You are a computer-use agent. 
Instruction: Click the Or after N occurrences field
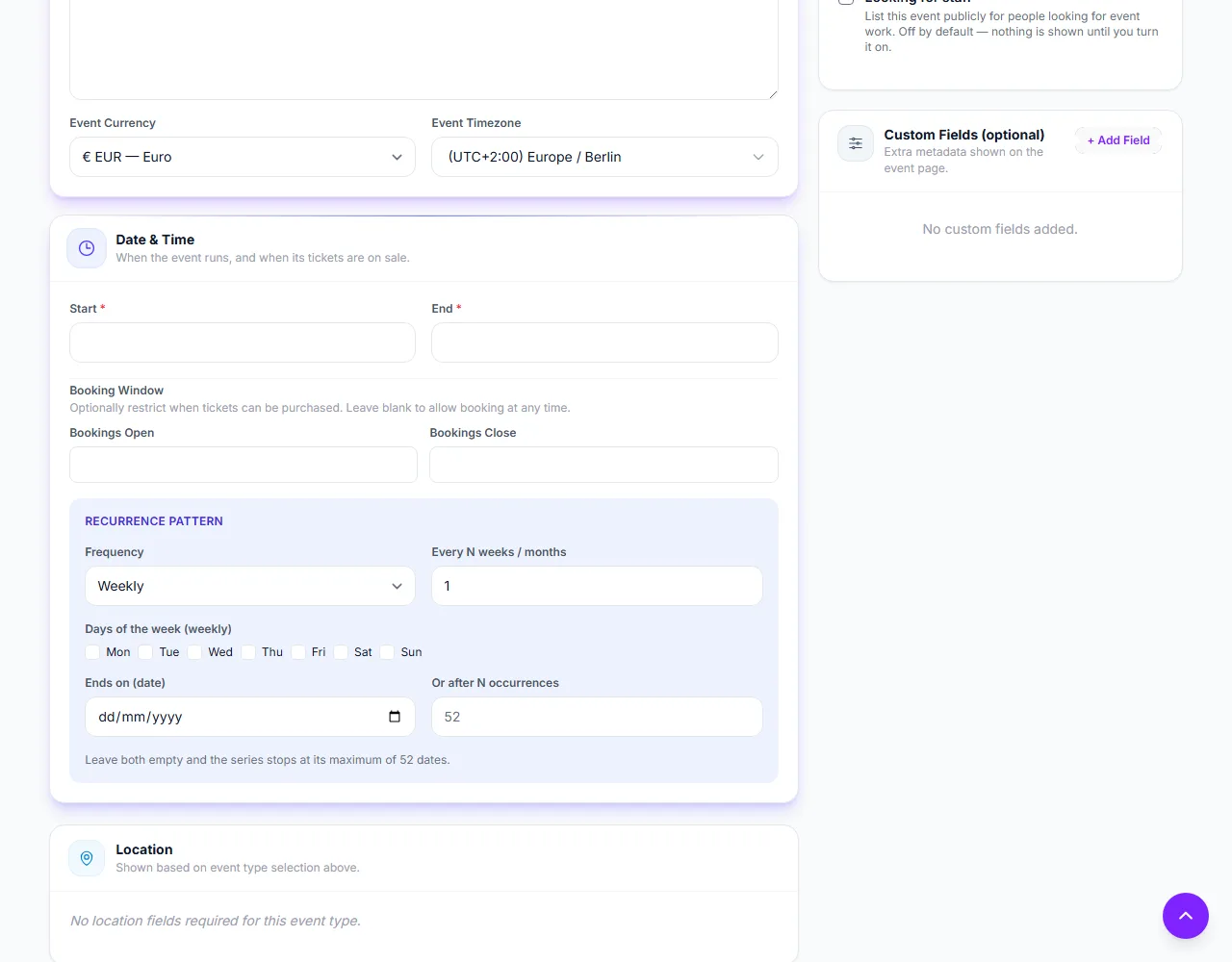pos(597,717)
